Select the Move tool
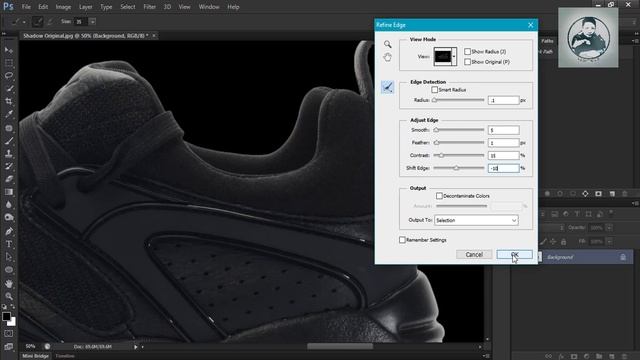This screenshot has height=360, width=640. point(9,50)
